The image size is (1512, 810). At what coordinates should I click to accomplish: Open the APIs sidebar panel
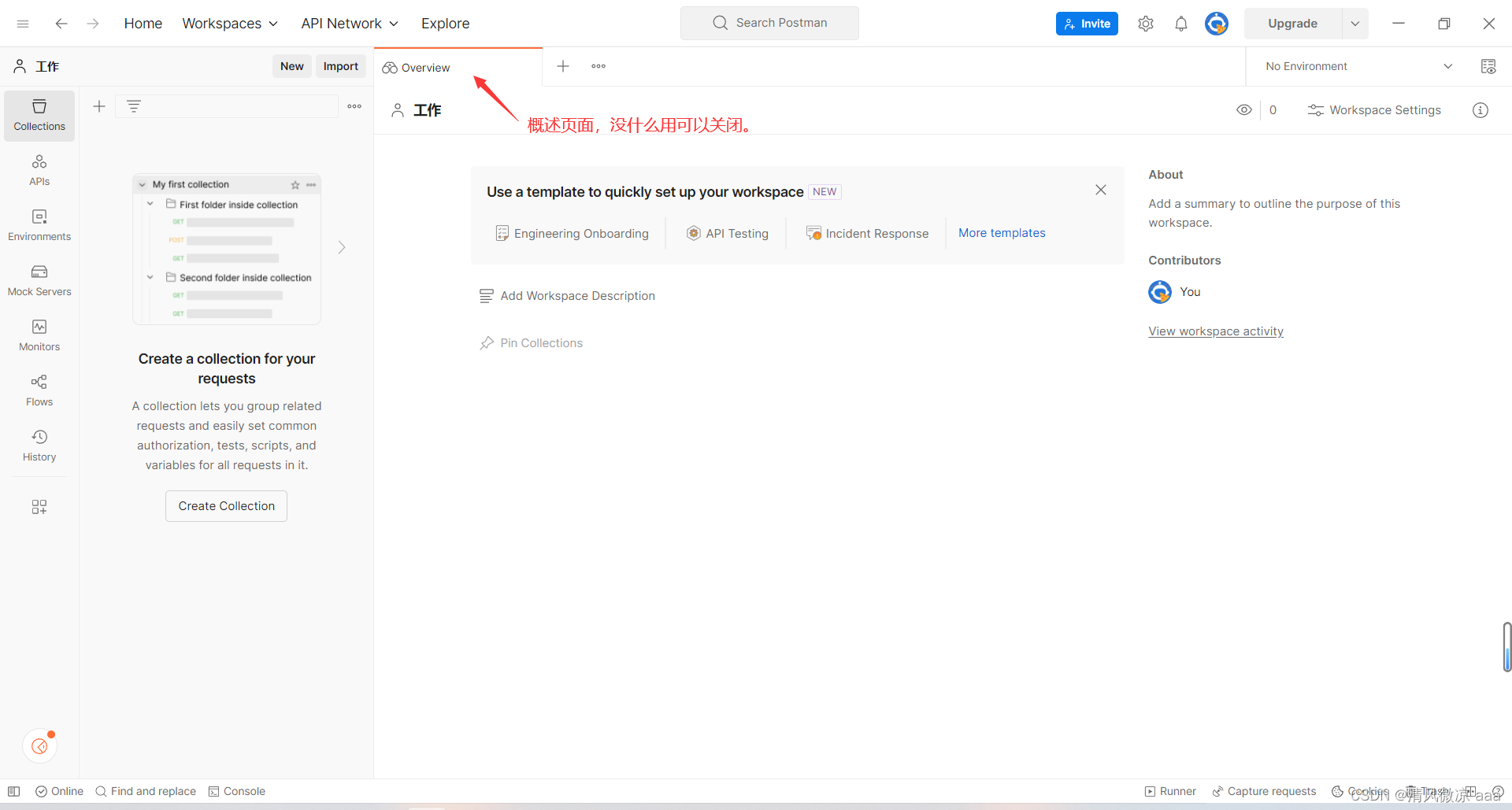click(x=39, y=171)
